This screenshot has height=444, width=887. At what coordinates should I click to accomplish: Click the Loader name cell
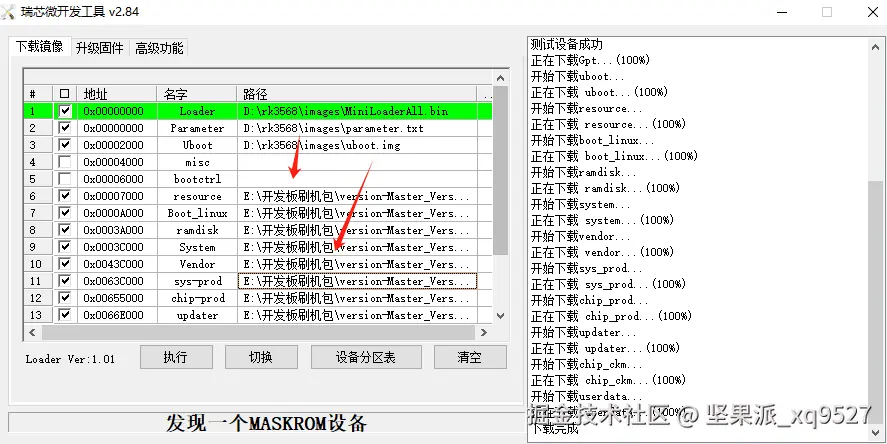[x=197, y=111]
